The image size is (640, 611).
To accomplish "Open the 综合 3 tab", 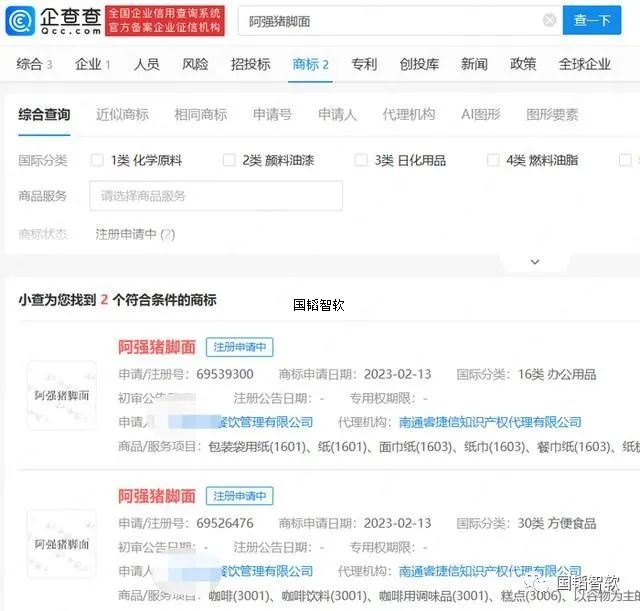I will [34, 64].
